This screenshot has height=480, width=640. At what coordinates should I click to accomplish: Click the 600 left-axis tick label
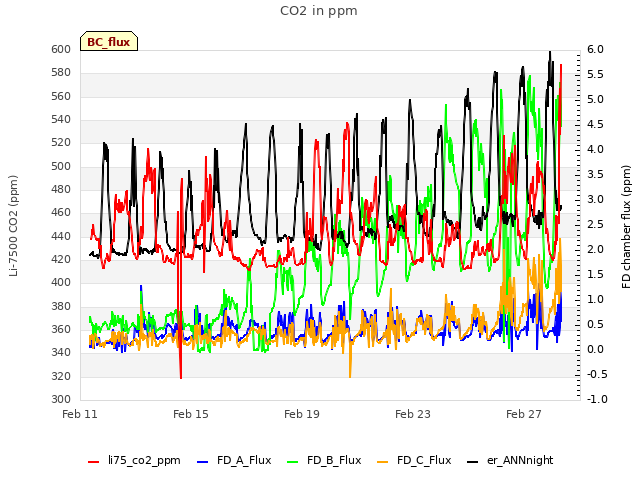(x=61, y=49)
